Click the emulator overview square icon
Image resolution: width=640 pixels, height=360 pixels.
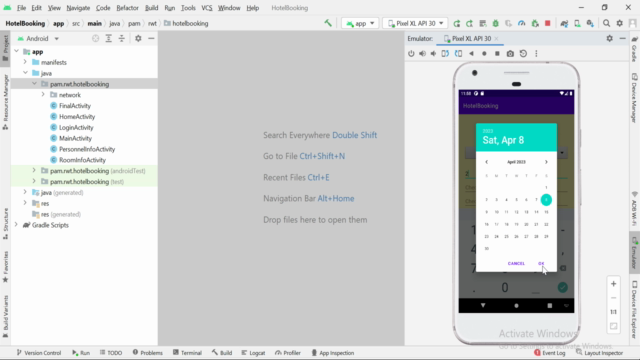point(497,53)
